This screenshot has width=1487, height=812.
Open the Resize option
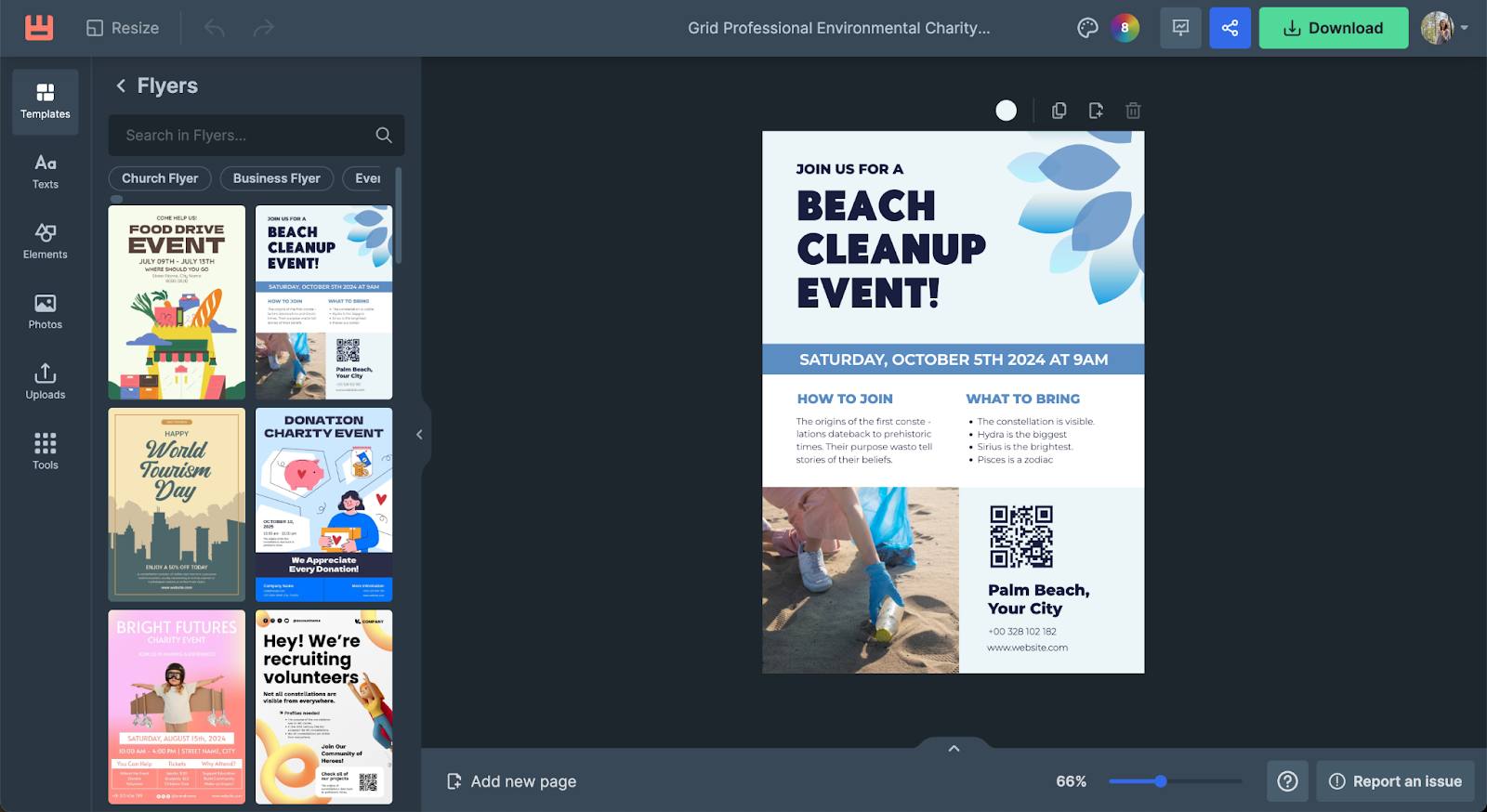pyautogui.click(x=123, y=28)
